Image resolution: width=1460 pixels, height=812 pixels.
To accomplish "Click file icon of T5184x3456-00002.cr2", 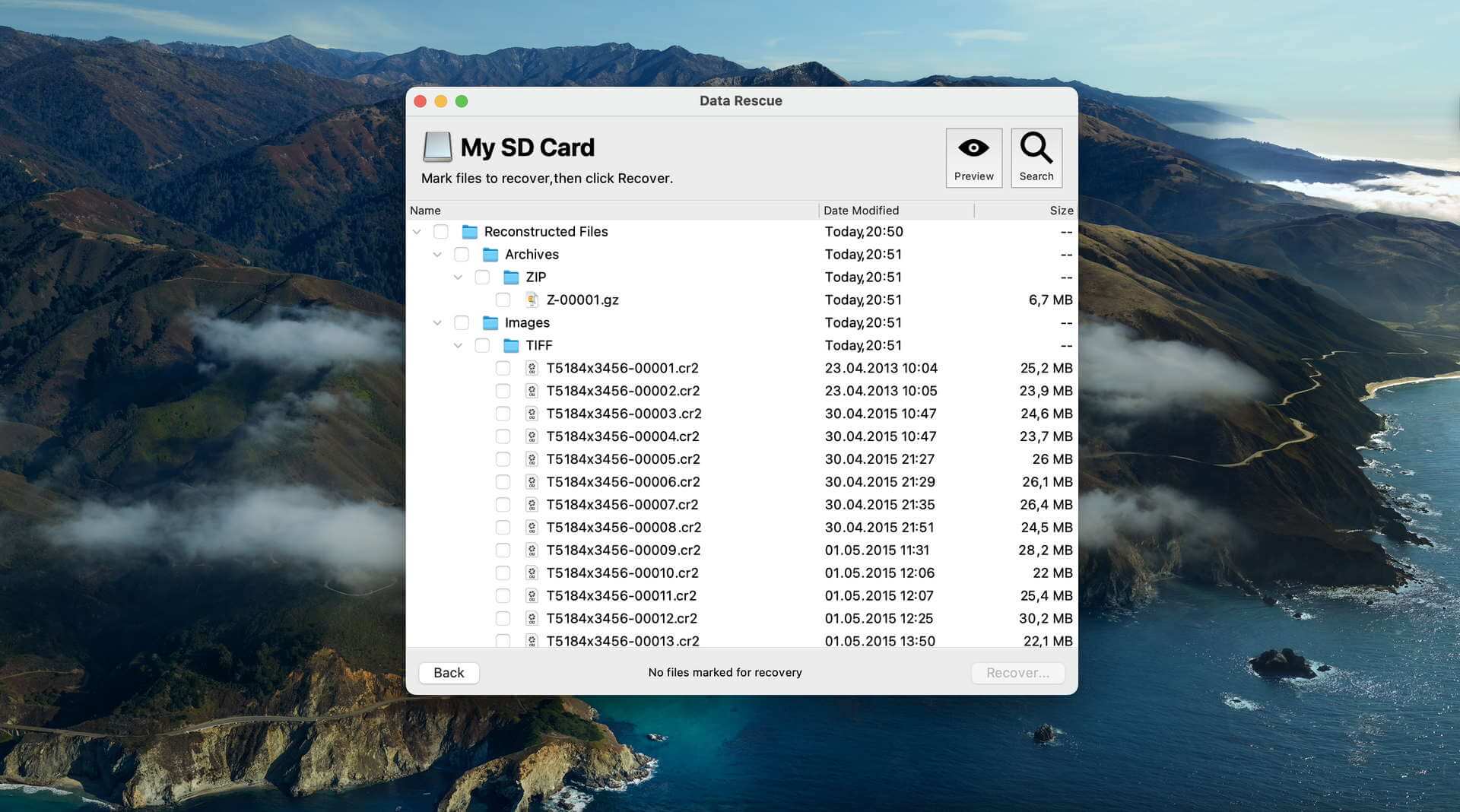I will pos(532,391).
